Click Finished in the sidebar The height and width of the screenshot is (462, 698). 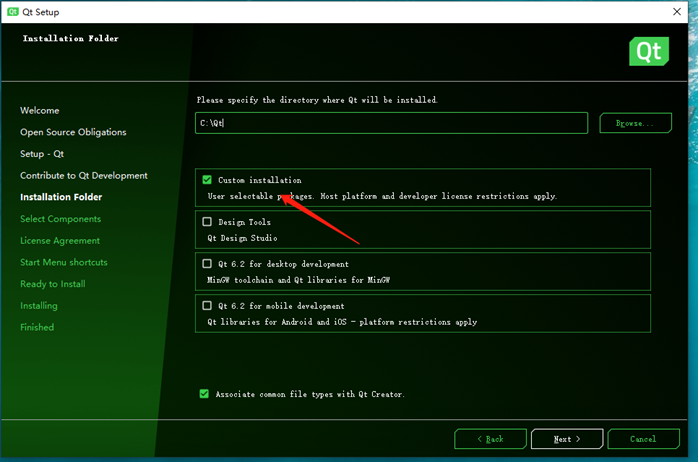pyautogui.click(x=37, y=327)
